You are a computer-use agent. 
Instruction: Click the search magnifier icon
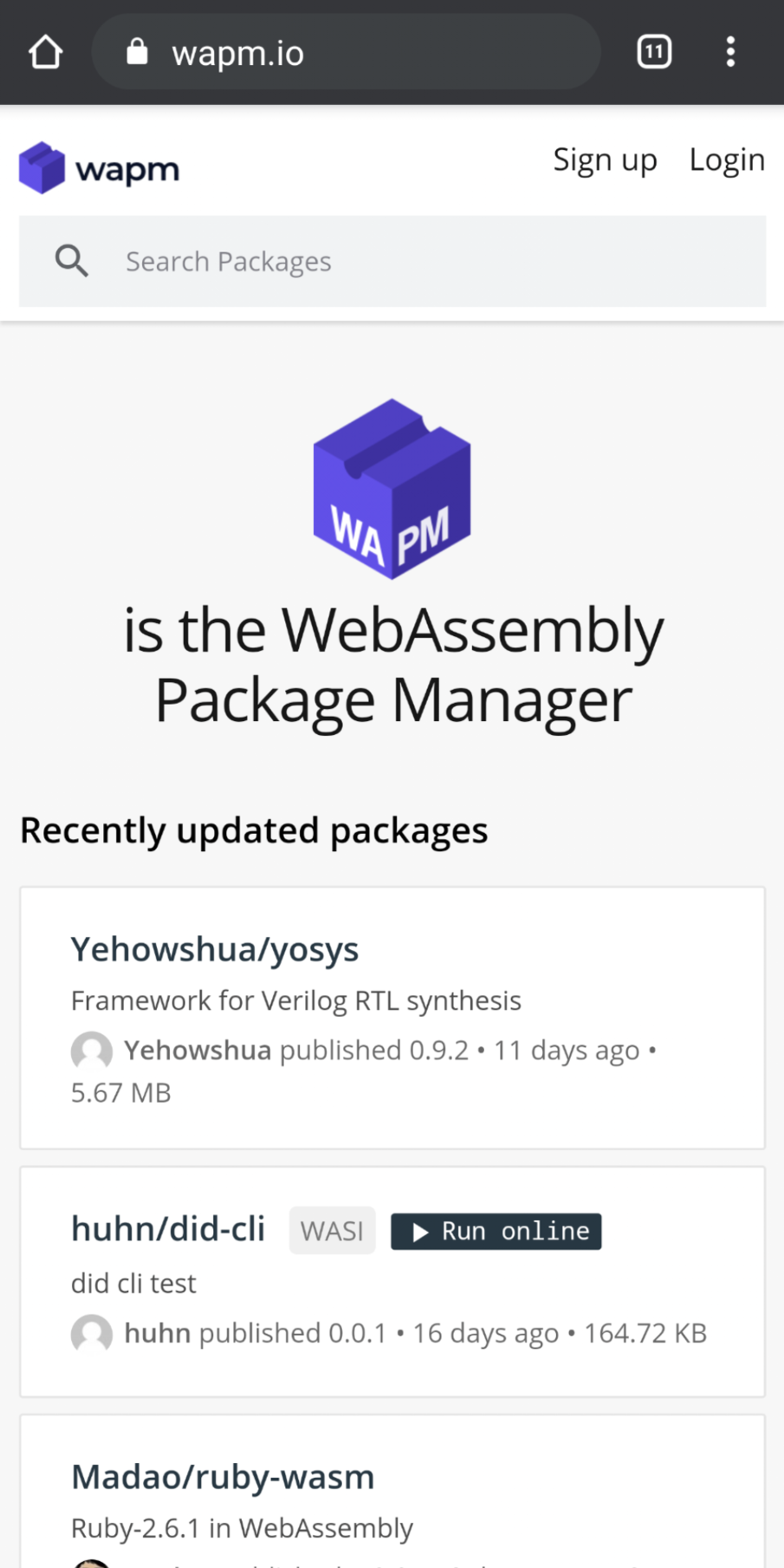(x=72, y=261)
